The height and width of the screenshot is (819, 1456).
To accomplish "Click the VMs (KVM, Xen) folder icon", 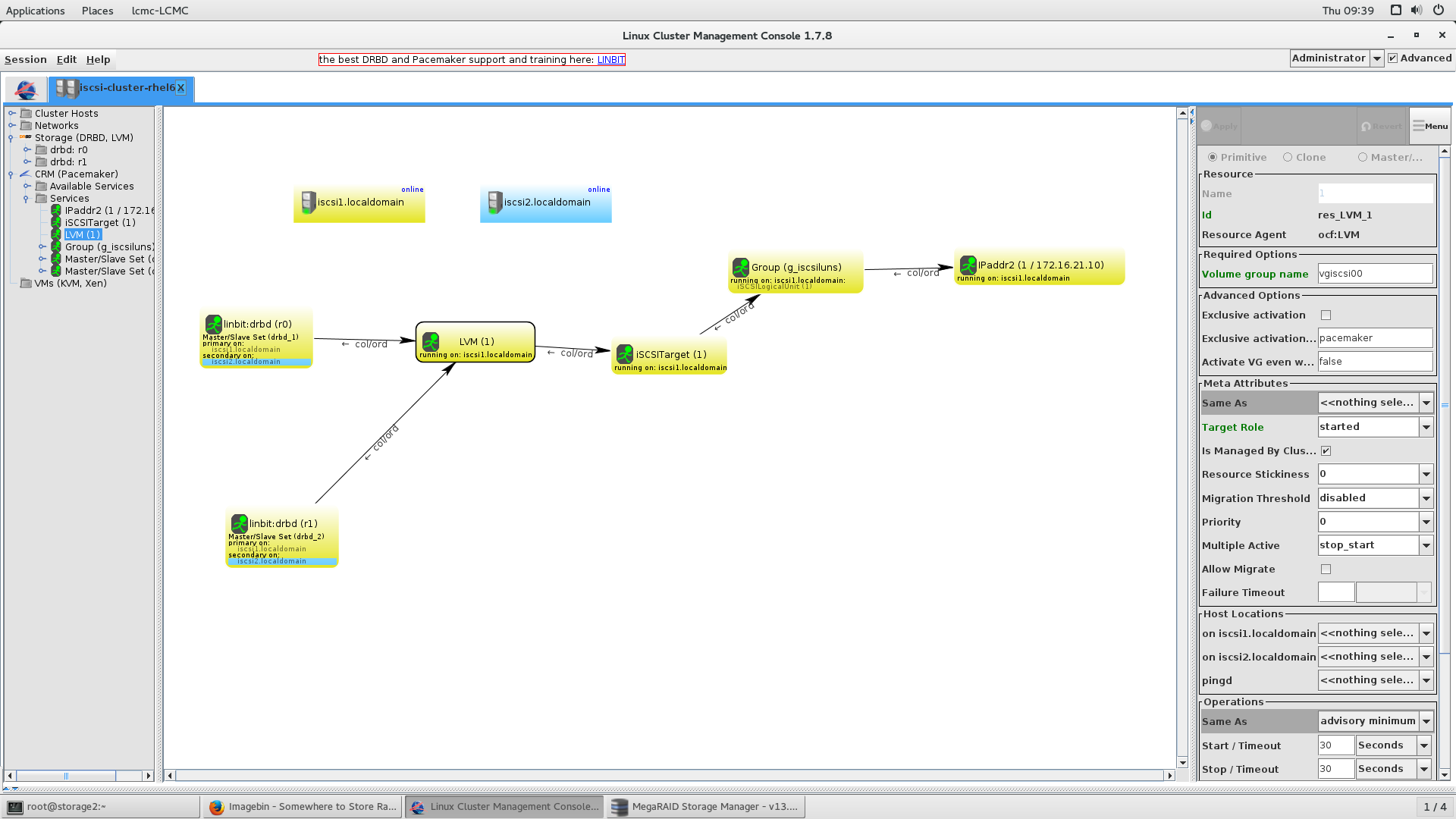I will point(27,283).
